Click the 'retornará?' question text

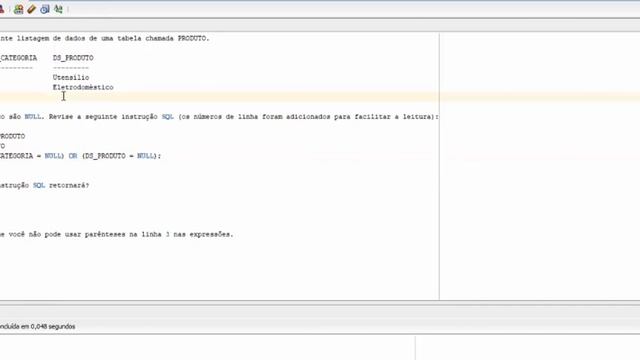[x=69, y=185]
